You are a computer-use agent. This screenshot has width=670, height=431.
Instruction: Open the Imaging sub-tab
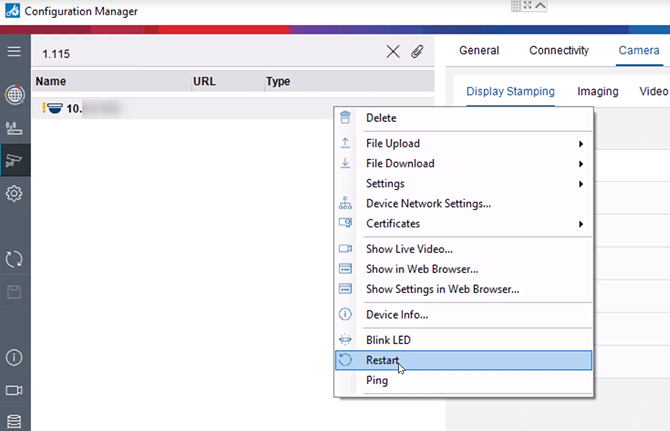pyautogui.click(x=597, y=92)
